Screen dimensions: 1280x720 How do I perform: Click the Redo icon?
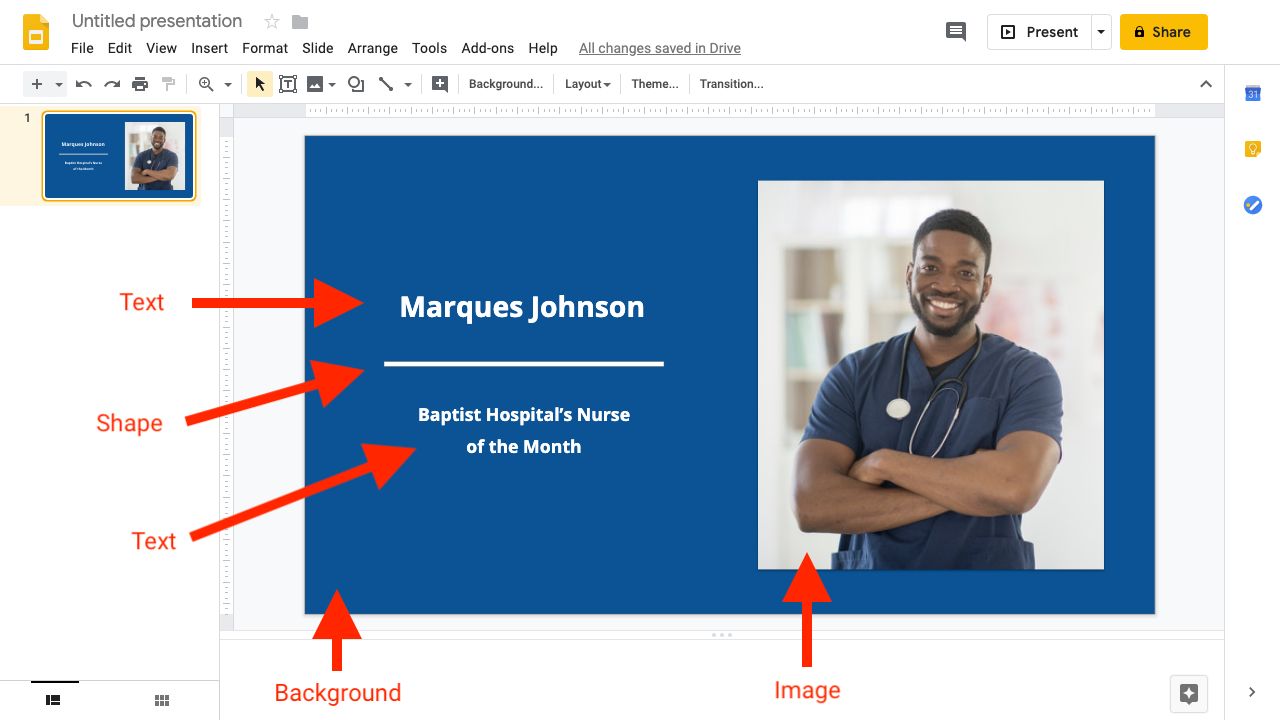tap(112, 84)
